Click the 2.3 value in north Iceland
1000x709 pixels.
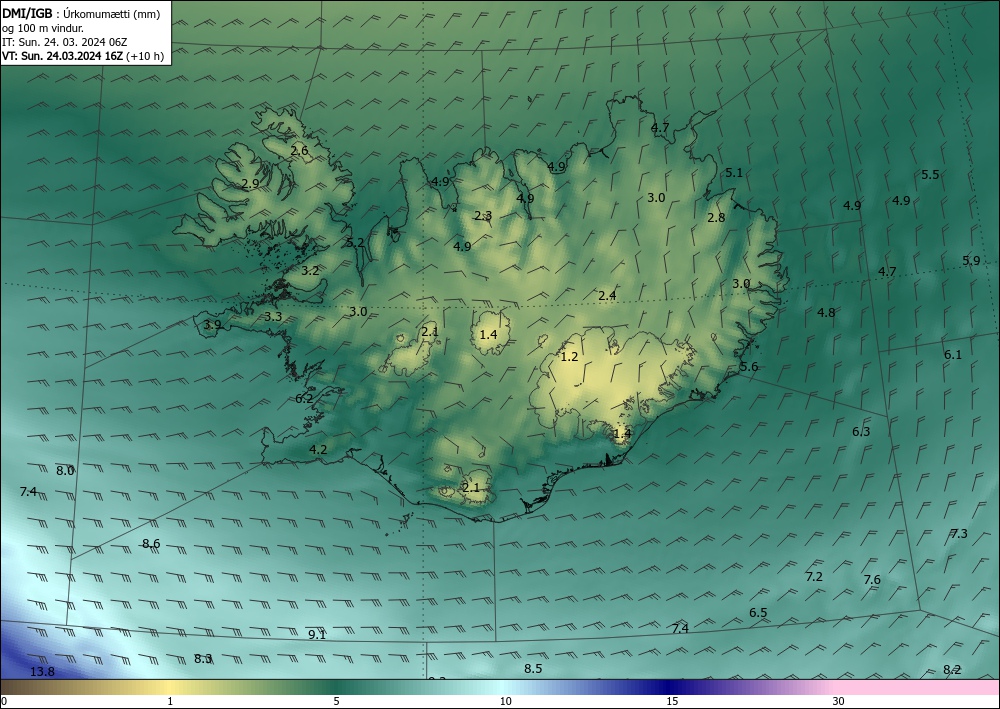pos(483,216)
